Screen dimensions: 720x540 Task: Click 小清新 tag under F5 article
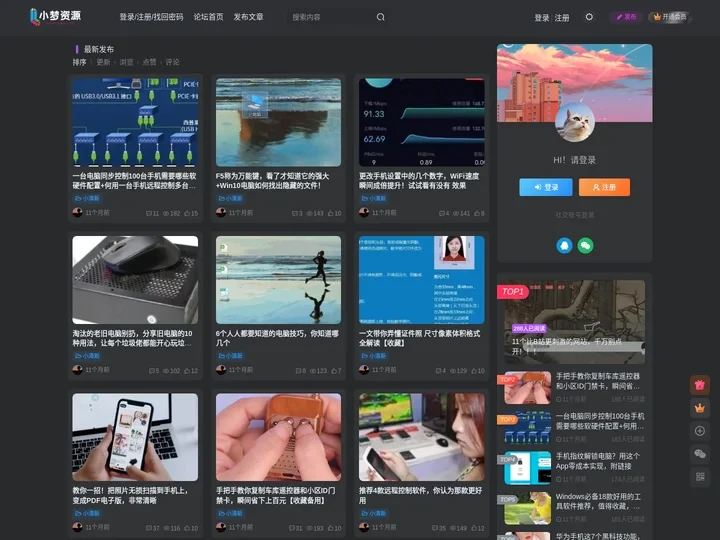click(x=231, y=198)
